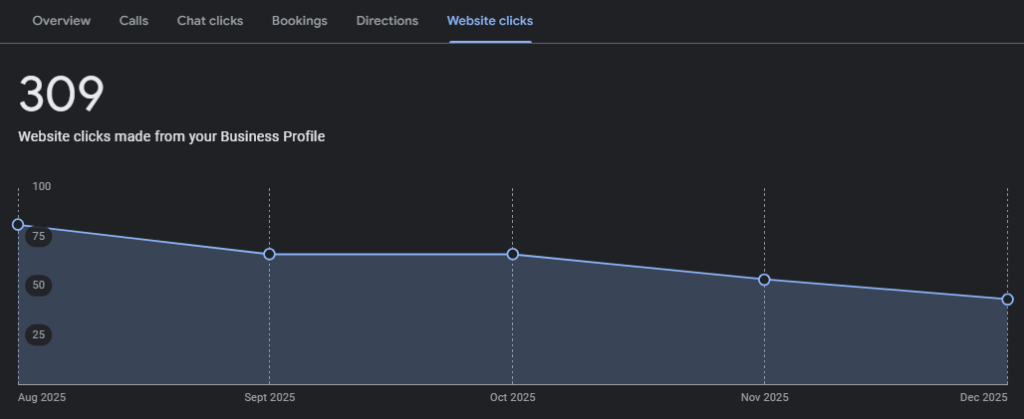Select the Nov 2025 data point marker
Screen dimensions: 1024x419
pos(764,280)
